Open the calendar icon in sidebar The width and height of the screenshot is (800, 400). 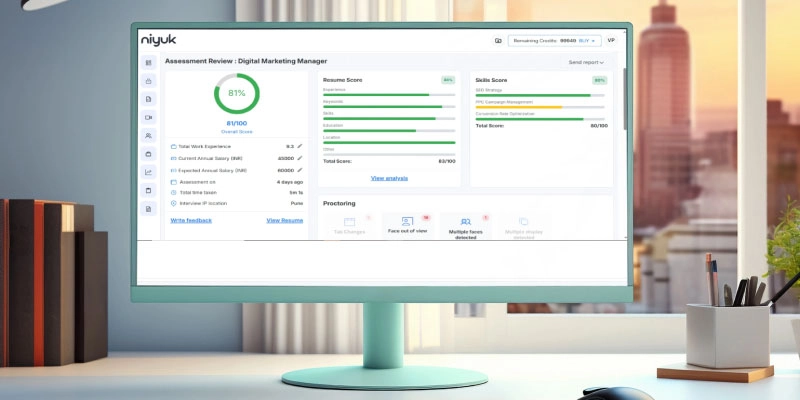tap(148, 190)
